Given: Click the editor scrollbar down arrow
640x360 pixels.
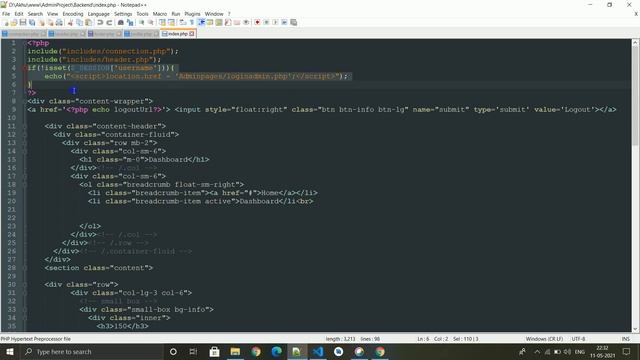Looking at the screenshot, I should [x=635, y=329].
